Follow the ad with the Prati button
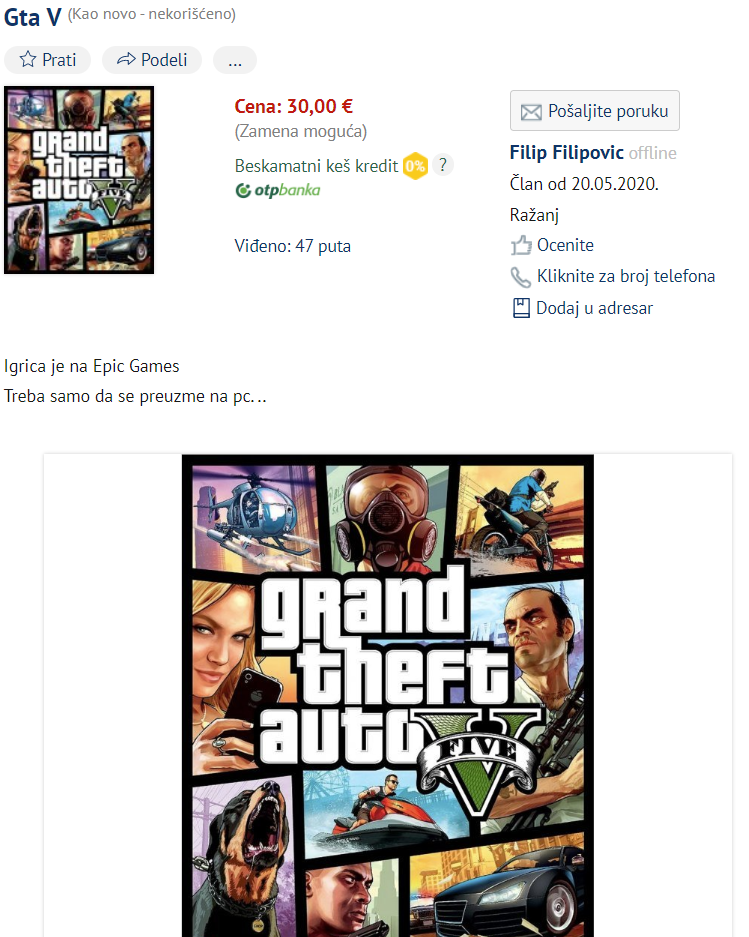 click(48, 60)
